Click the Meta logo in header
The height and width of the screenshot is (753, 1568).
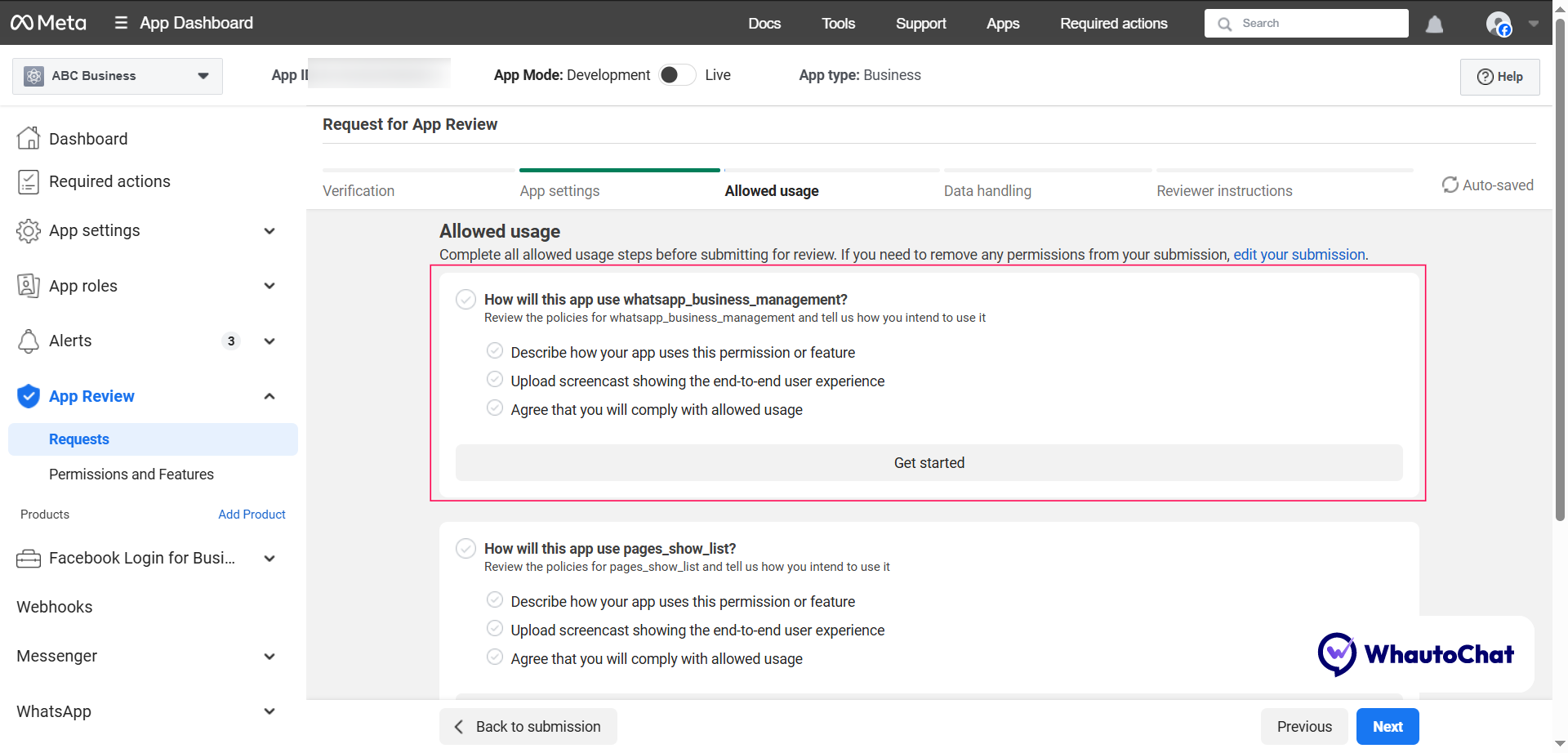[x=48, y=23]
